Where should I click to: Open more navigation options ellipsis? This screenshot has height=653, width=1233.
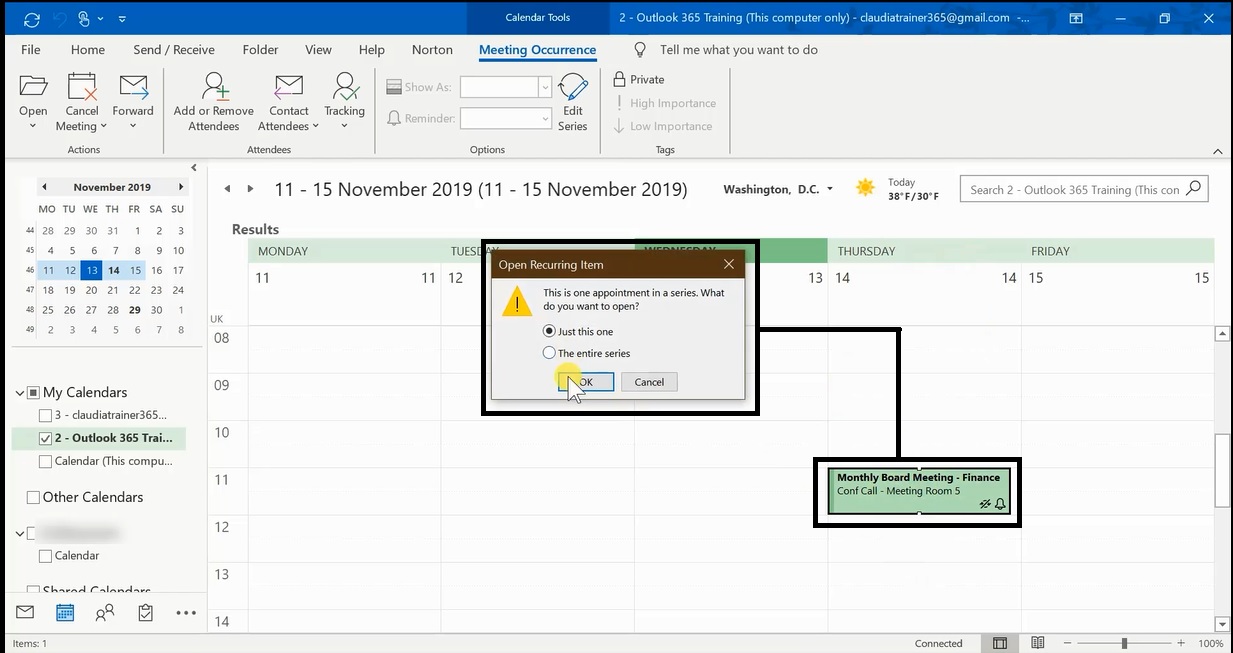click(186, 613)
